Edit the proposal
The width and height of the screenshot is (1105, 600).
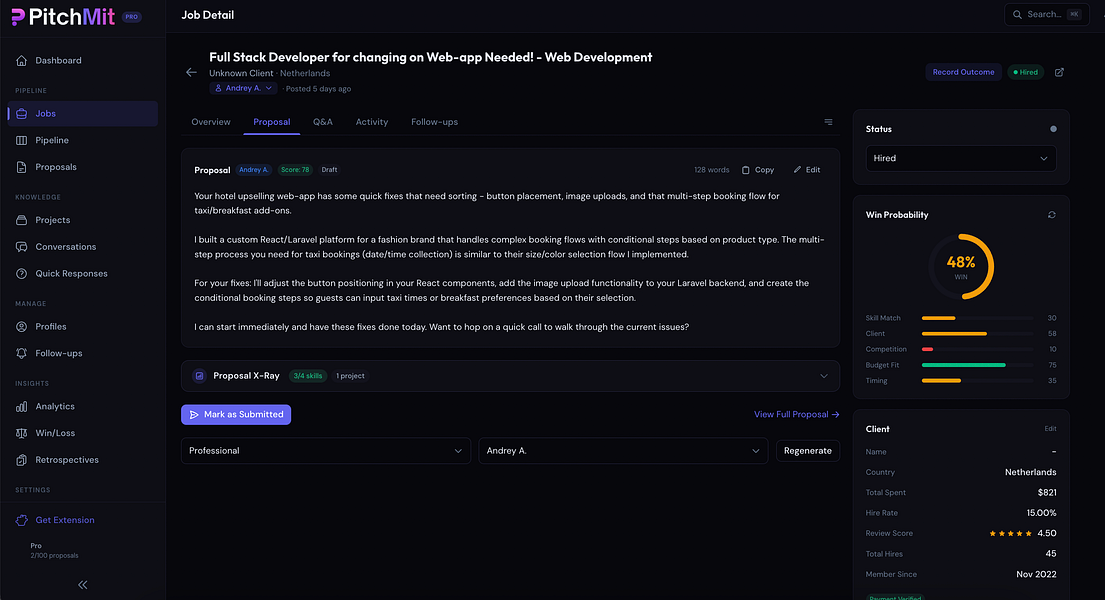(807, 170)
